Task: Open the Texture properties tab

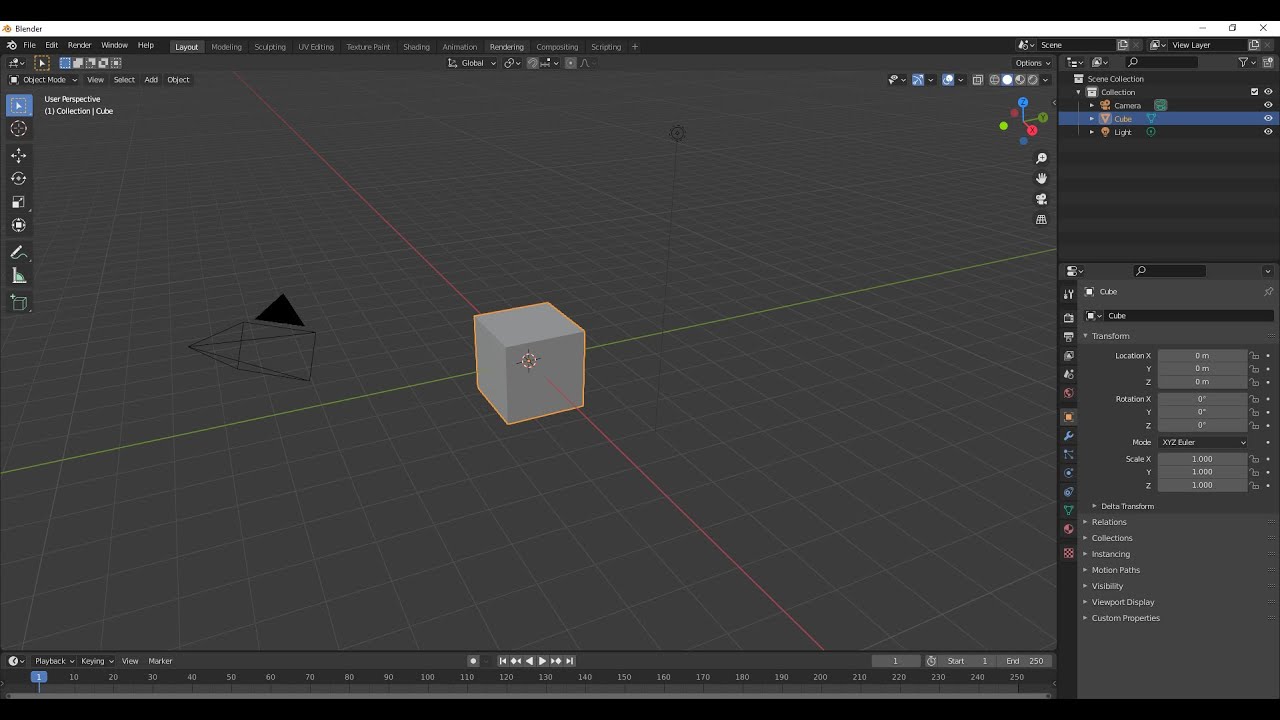Action: point(1068,553)
